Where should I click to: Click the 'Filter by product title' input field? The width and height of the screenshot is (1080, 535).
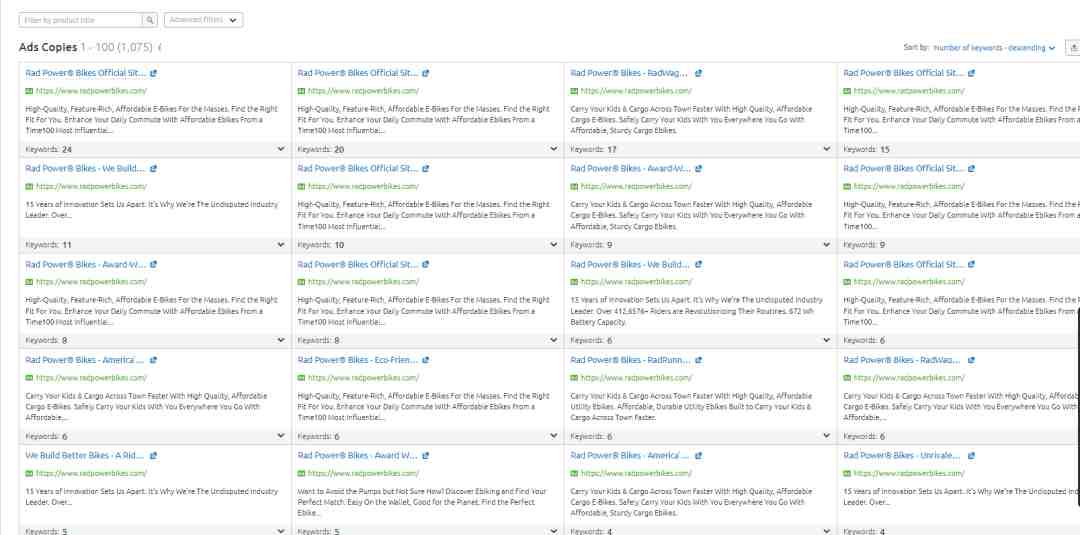(80, 21)
